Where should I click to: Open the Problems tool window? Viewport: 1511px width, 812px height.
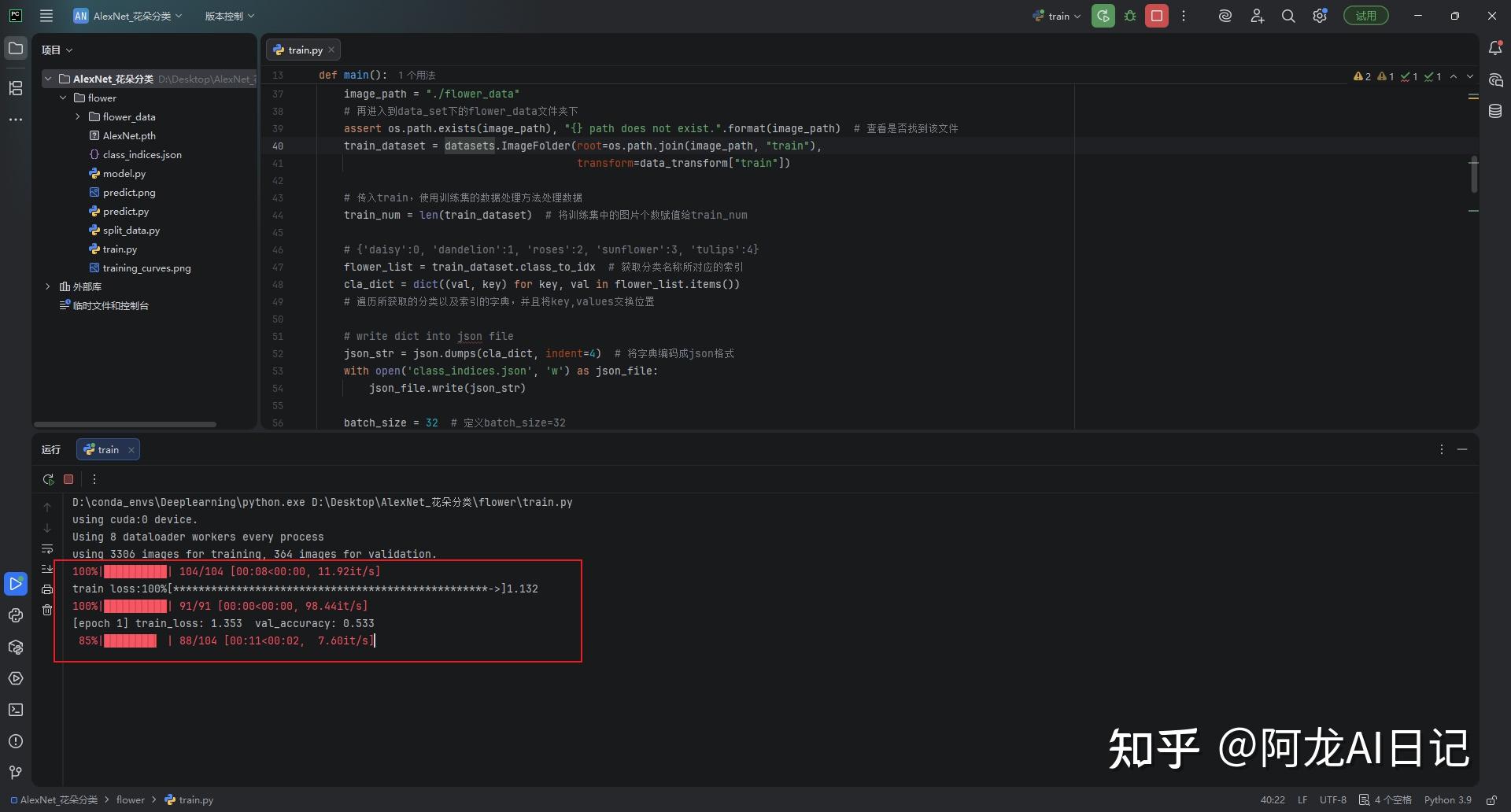[16, 741]
